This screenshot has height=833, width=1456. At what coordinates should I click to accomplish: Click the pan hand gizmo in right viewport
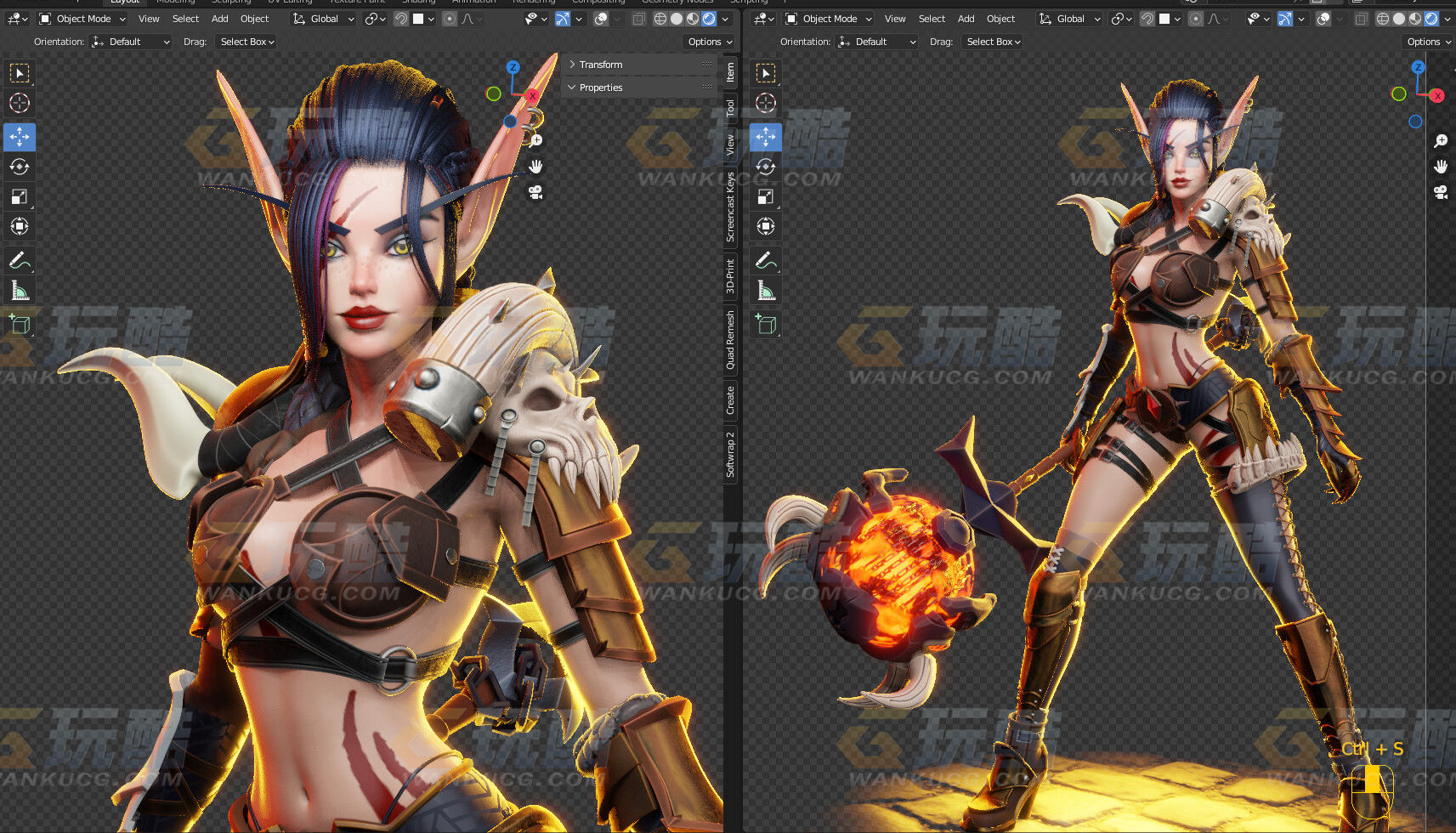point(1441,167)
